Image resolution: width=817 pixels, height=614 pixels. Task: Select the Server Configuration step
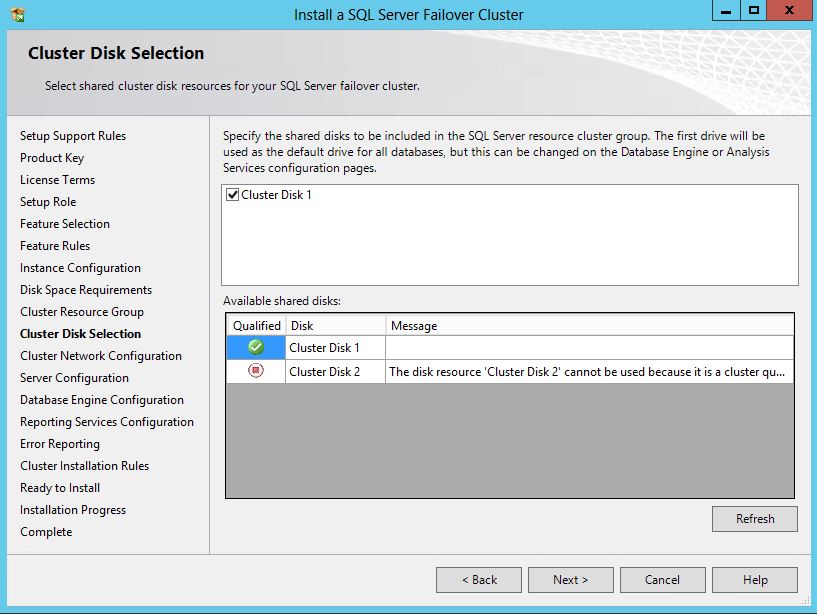[x=74, y=378]
